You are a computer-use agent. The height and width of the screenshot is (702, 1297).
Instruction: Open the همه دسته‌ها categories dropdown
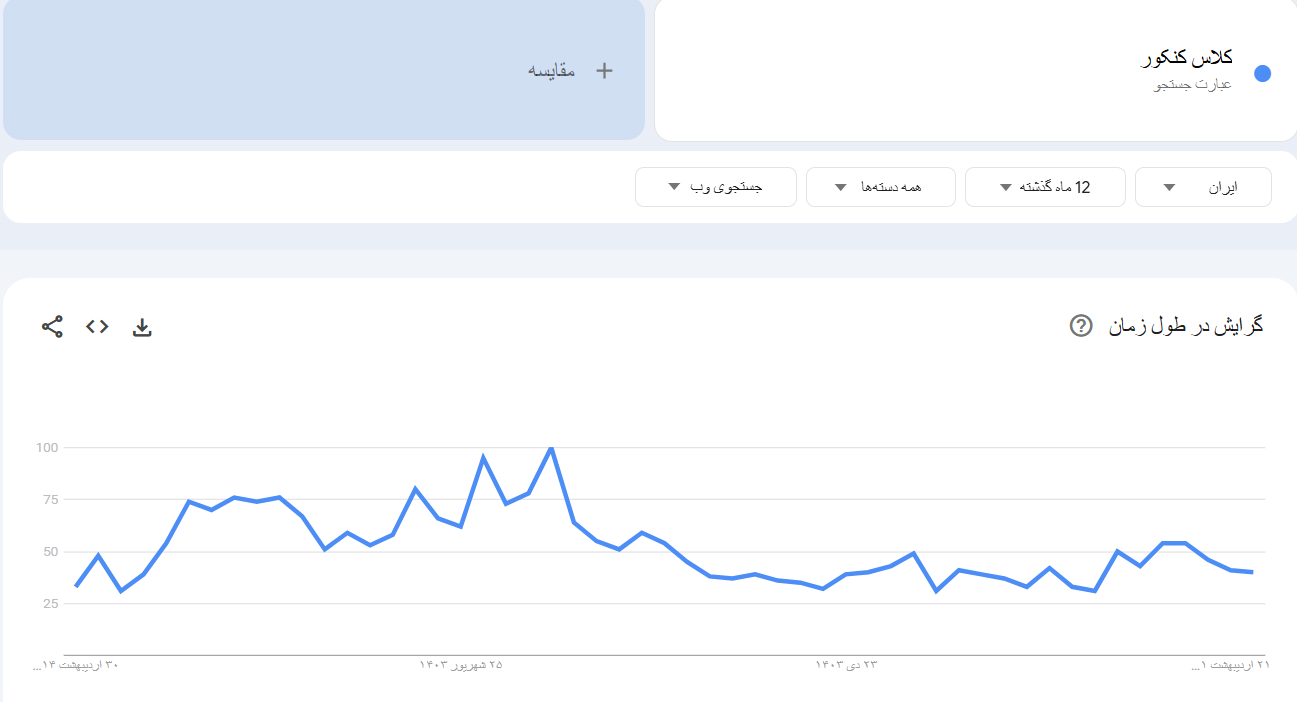[880, 187]
